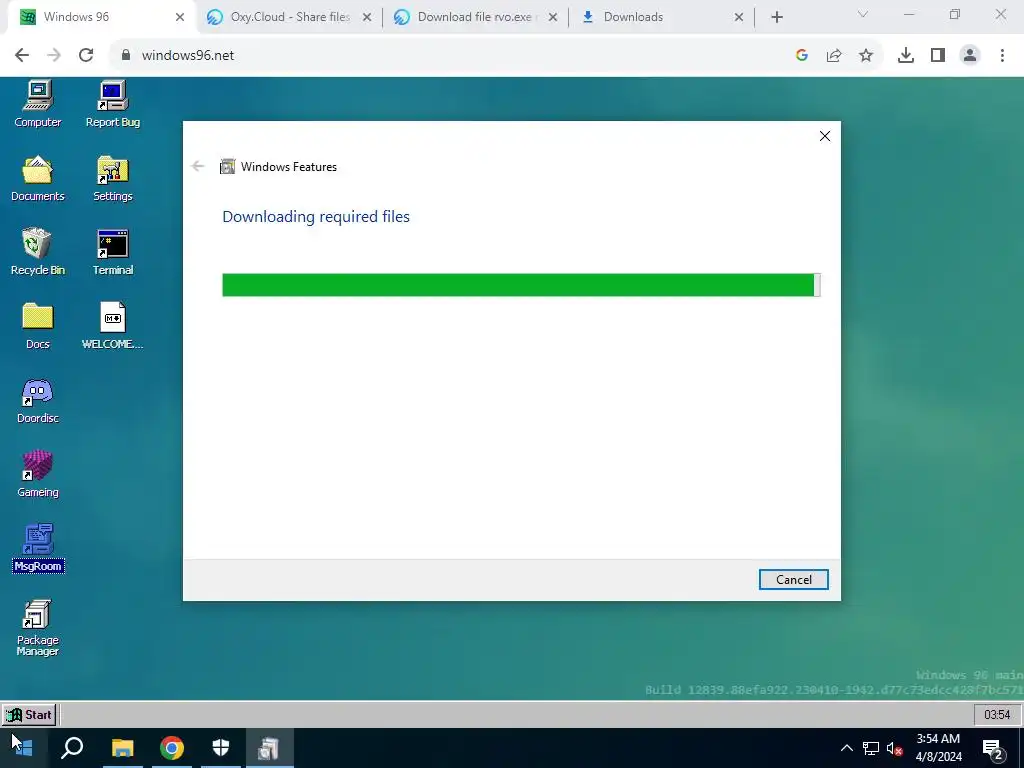Screen dimensions: 1024x768
Task: Open the Settings desktop icon
Action: click(112, 178)
